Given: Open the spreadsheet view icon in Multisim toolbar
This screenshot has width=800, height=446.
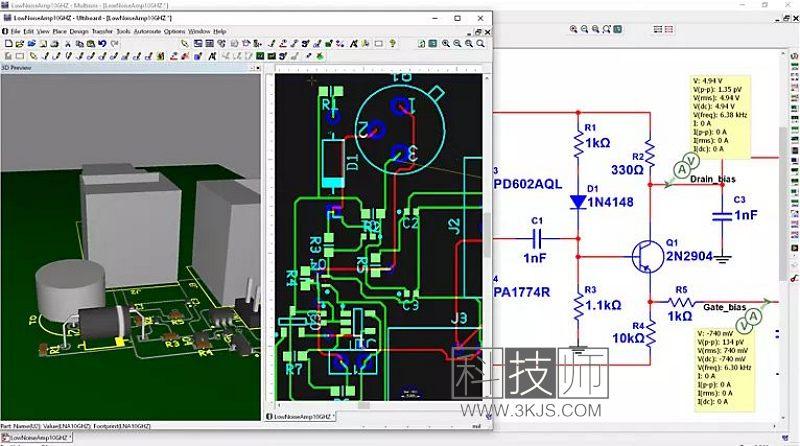Looking at the screenshot, I should [x=658, y=30].
